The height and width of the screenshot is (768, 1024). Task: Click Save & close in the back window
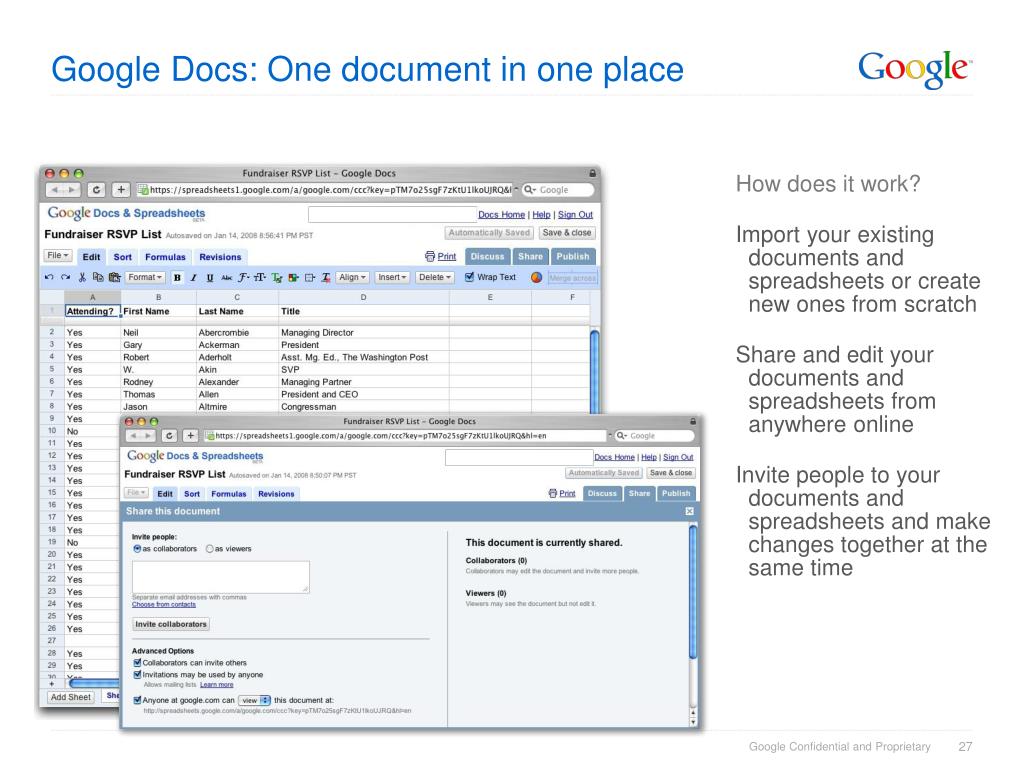(567, 233)
